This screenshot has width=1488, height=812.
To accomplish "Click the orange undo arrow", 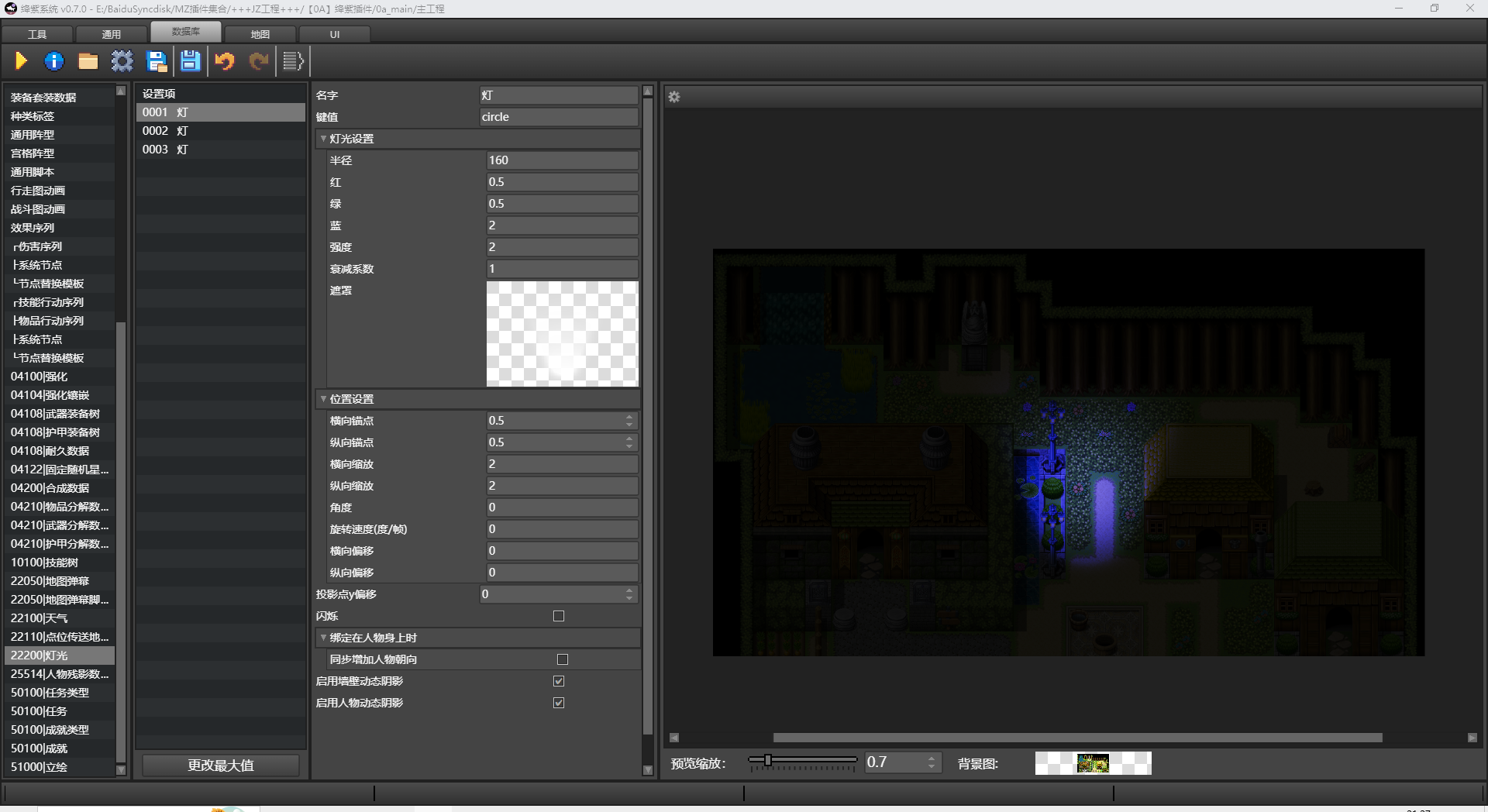I will point(225,61).
